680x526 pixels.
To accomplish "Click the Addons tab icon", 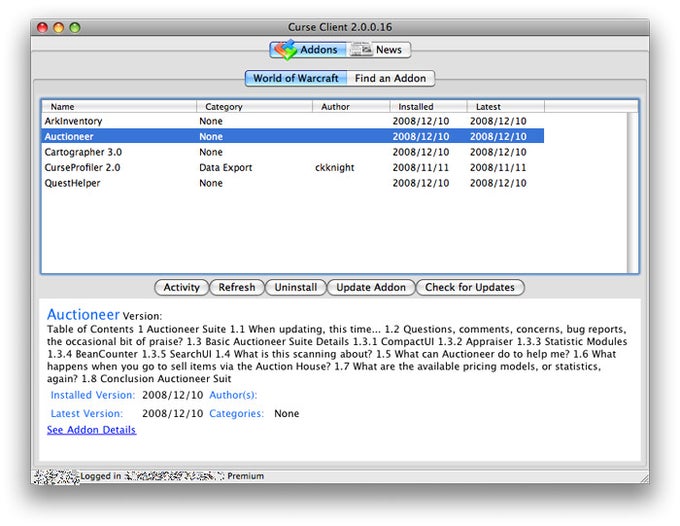I will pos(285,49).
